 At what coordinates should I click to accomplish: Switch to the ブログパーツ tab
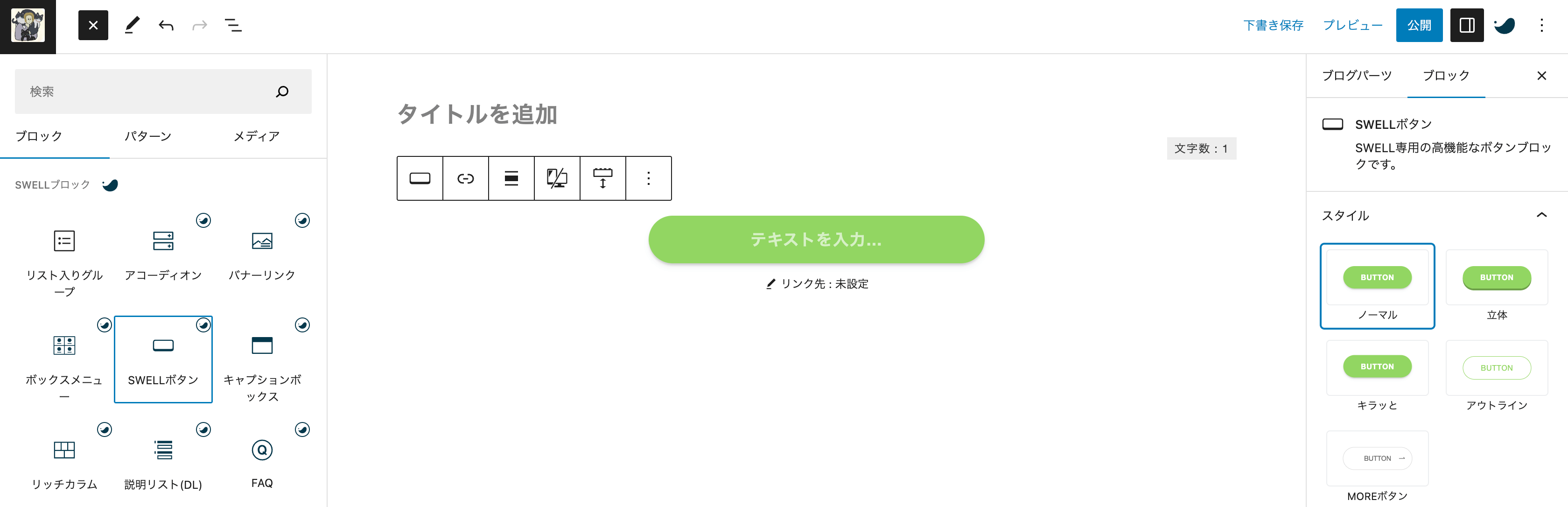click(1357, 76)
